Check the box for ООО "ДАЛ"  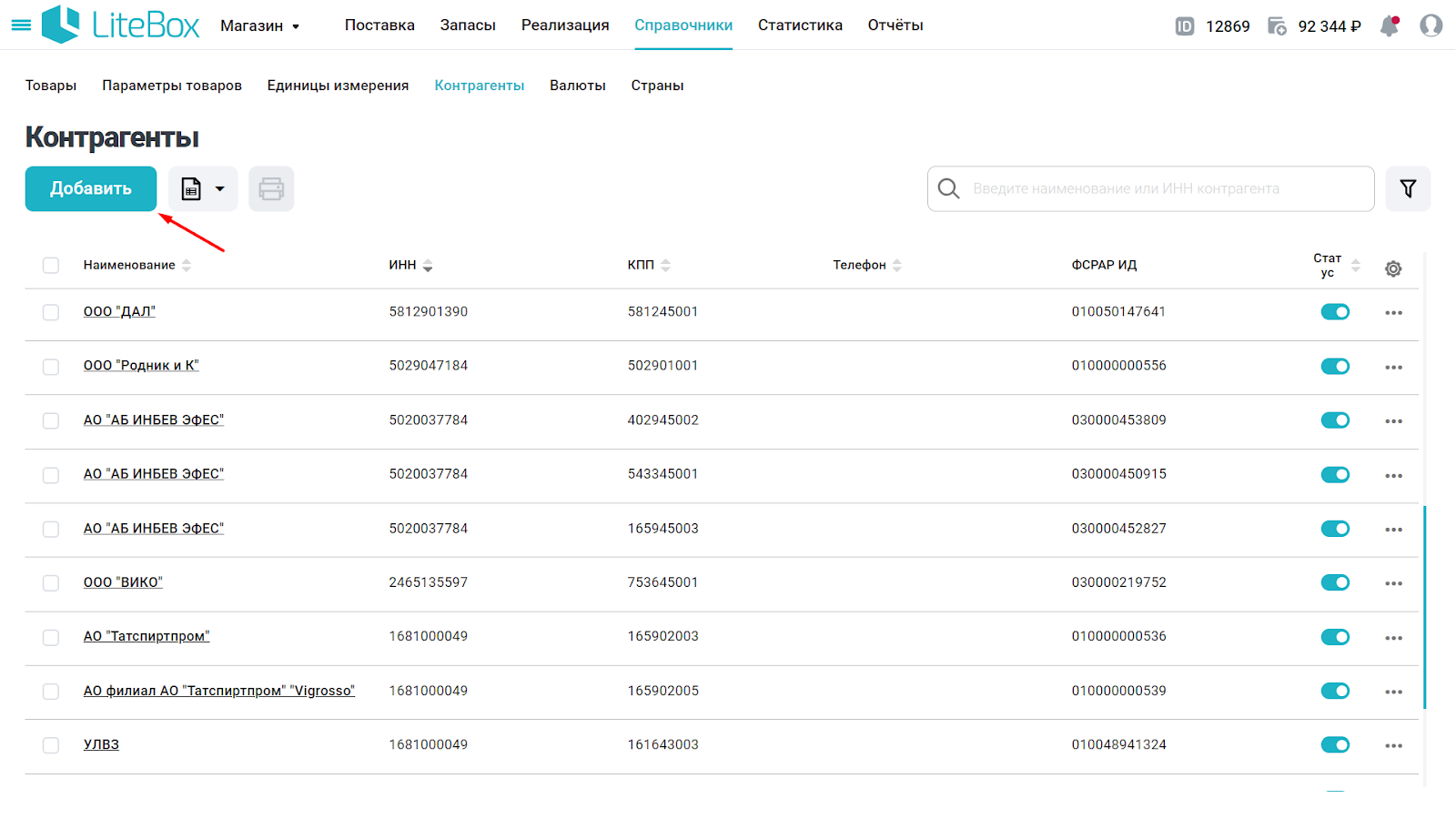(51, 312)
